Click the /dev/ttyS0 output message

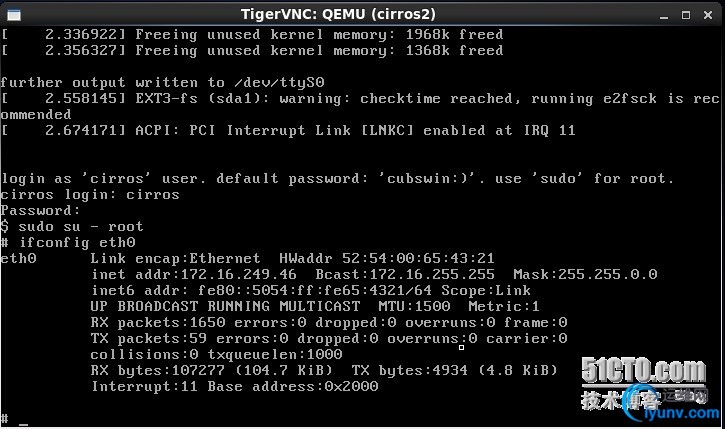click(x=162, y=83)
